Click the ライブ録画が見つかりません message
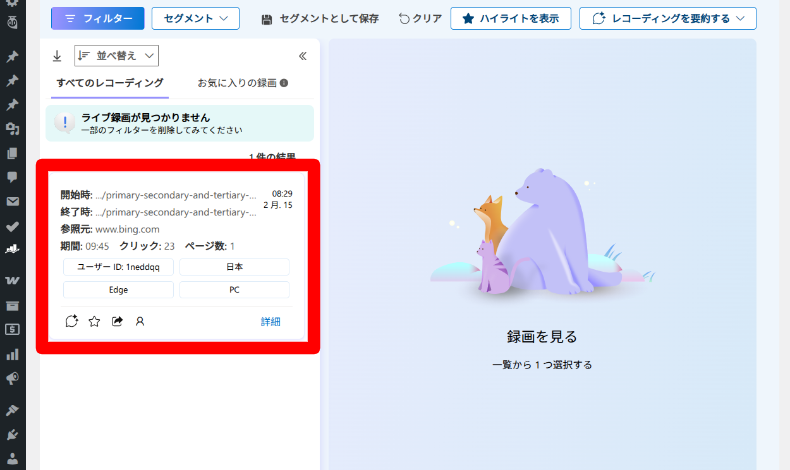 coord(146,117)
